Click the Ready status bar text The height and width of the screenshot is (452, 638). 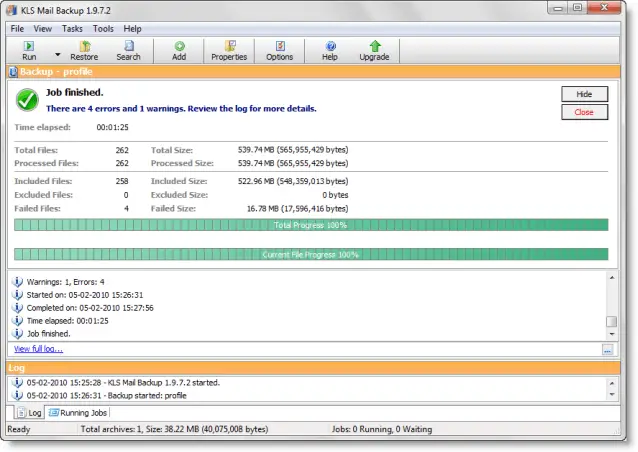19,429
